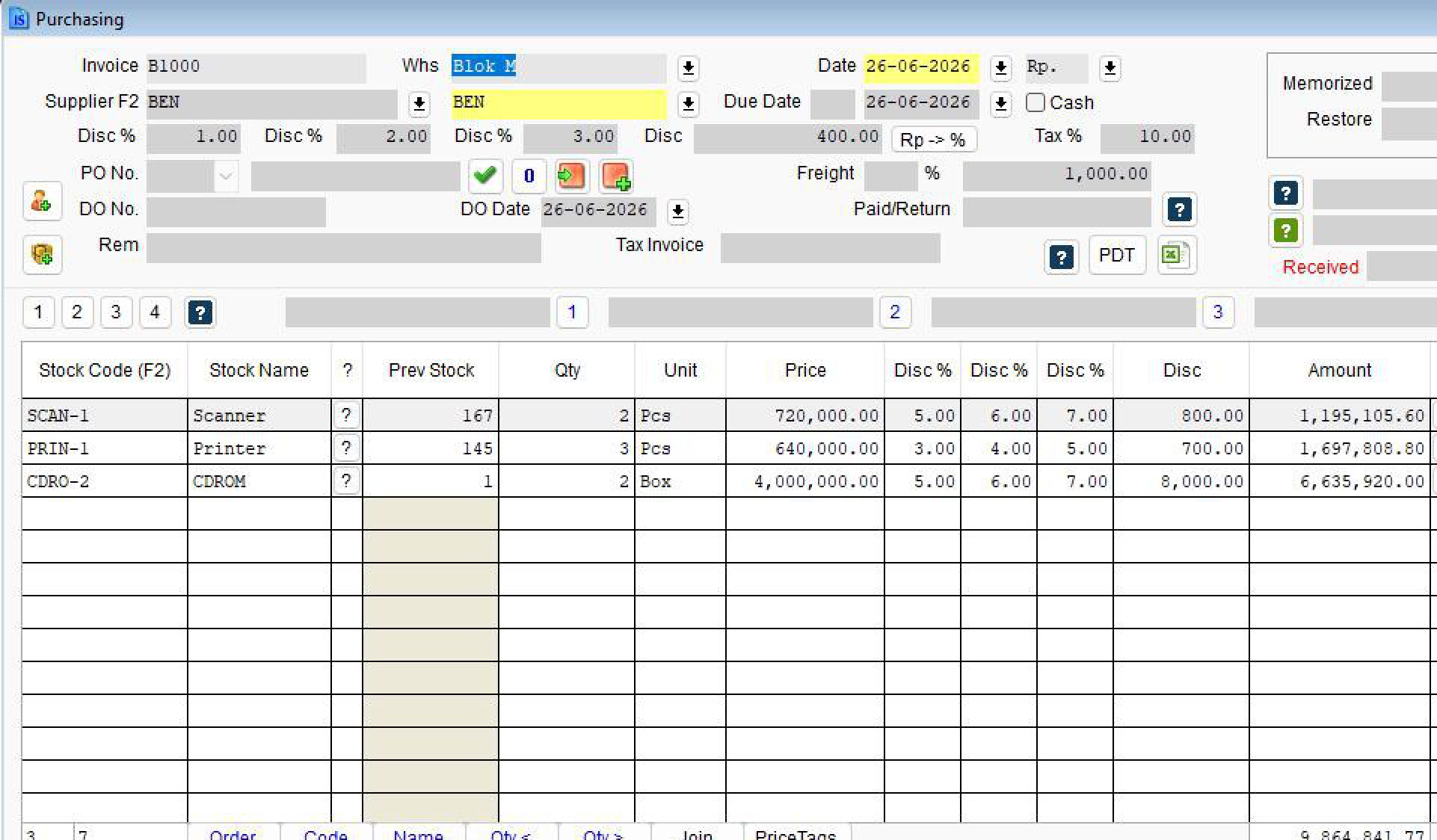This screenshot has width=1437, height=840.
Task: Click the green checkmark icon beside PO No.
Action: (484, 176)
